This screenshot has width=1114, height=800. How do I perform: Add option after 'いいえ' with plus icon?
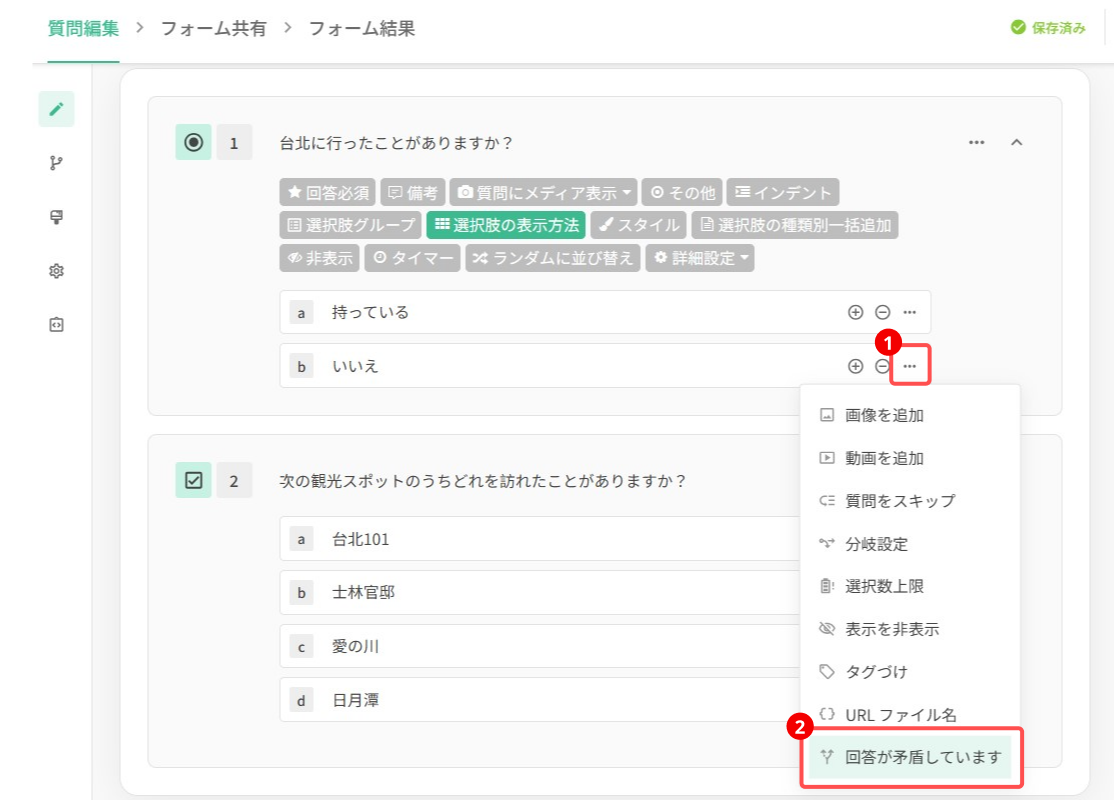(x=855, y=366)
